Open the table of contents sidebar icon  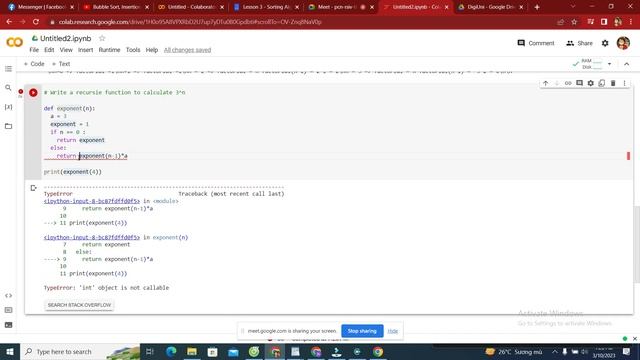(8, 69)
